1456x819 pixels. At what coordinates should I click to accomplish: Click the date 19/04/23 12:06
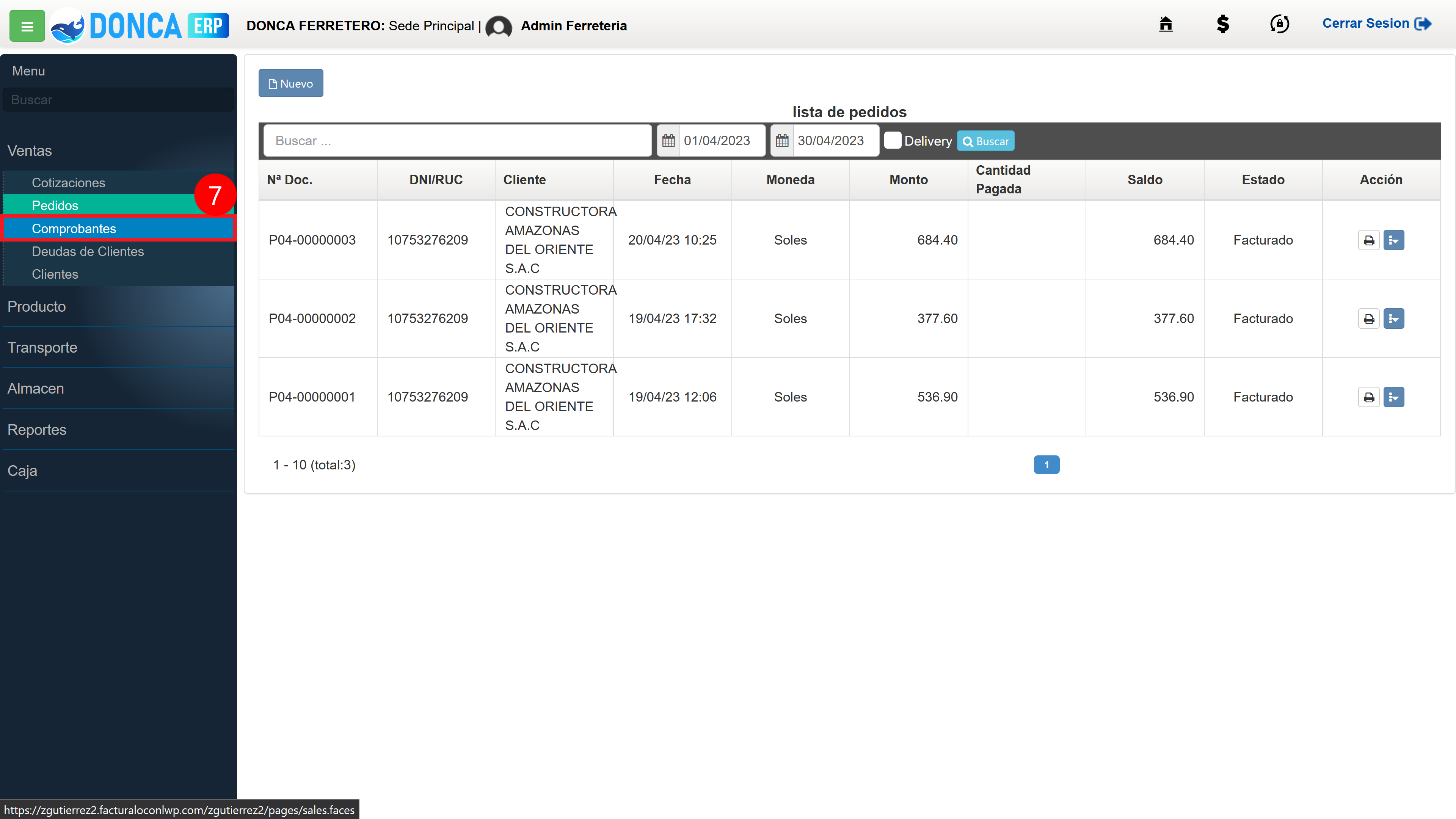click(x=672, y=397)
